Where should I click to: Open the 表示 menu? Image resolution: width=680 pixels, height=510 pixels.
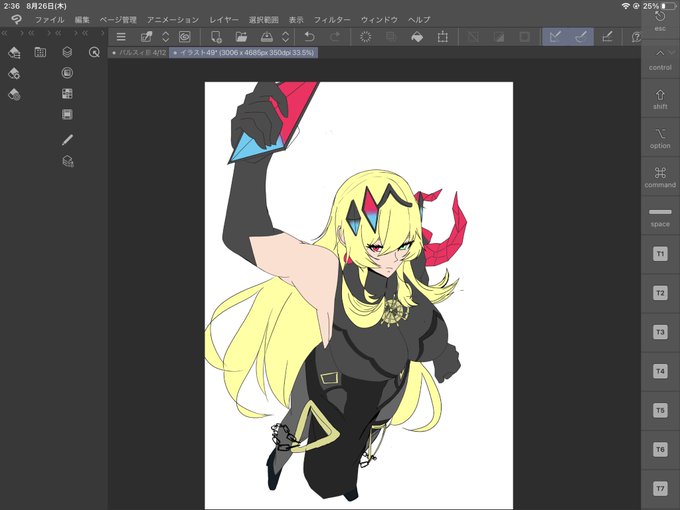click(296, 20)
